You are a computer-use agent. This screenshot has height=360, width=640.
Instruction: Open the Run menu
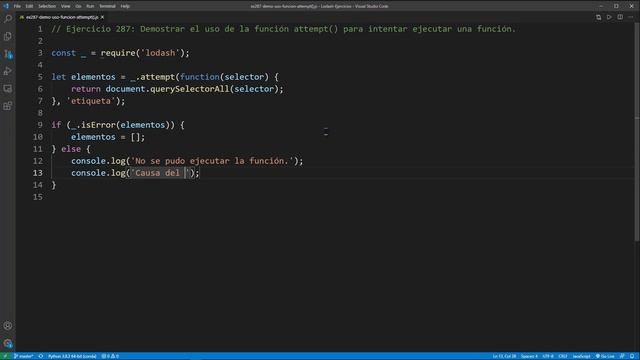pyautogui.click(x=90, y=6)
